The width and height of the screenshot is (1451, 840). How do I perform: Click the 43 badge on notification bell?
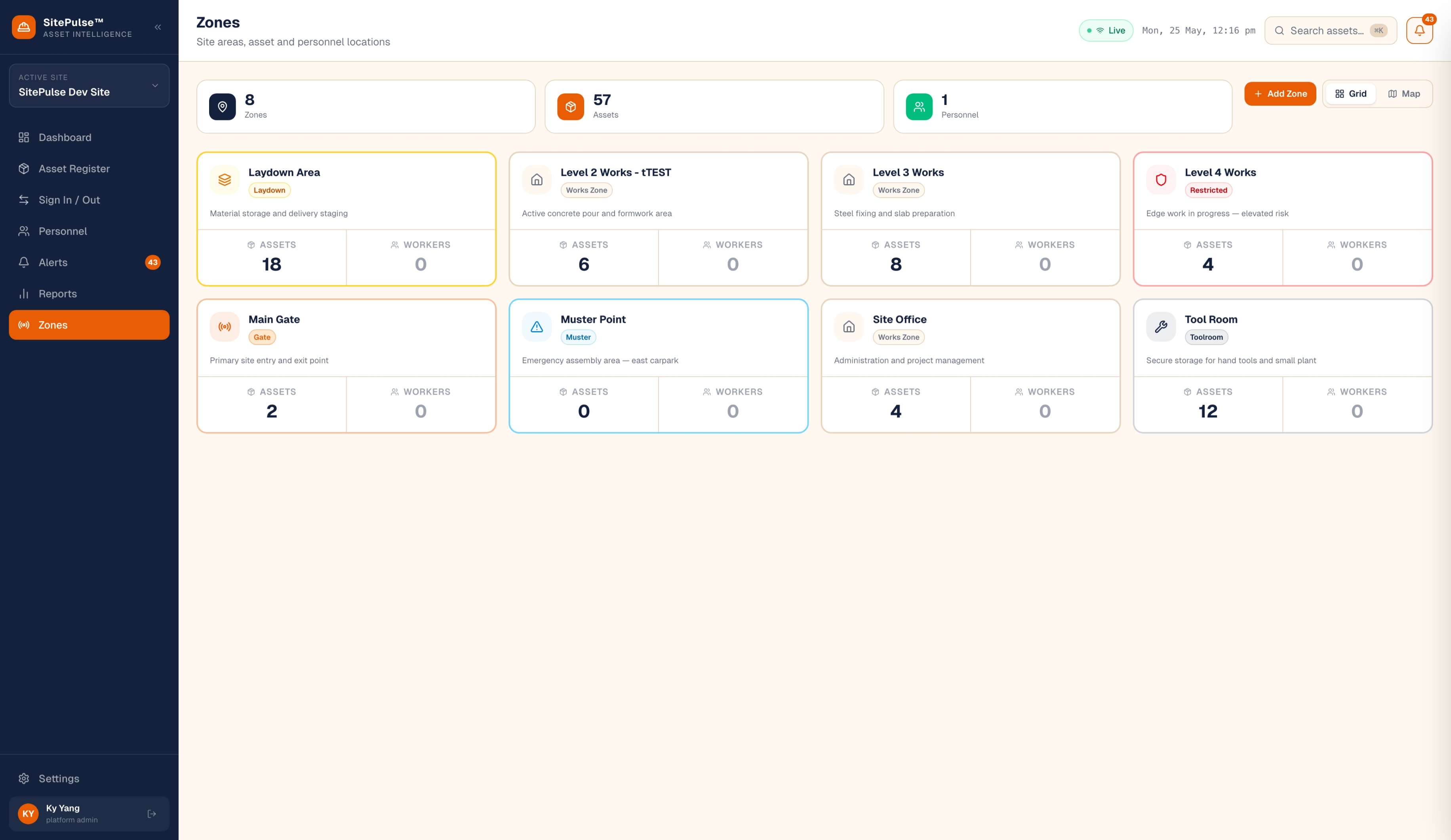[1429, 19]
